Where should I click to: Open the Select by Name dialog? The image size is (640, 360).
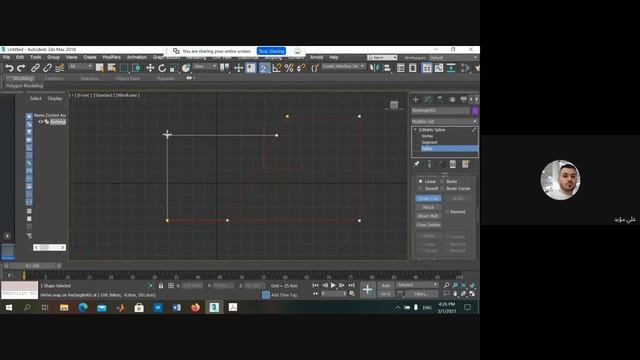pos(111,68)
